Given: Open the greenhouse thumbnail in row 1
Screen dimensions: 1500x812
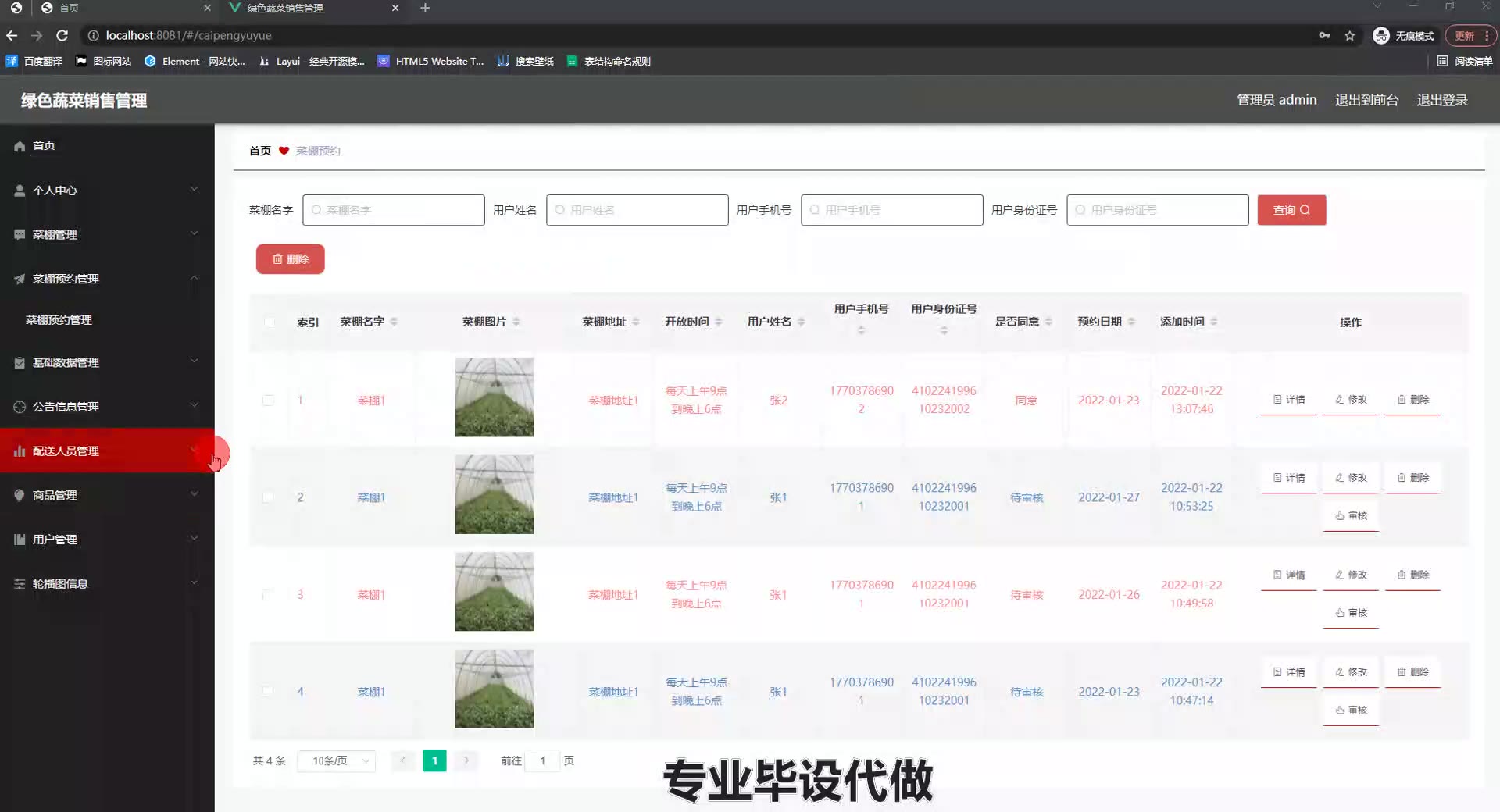Looking at the screenshot, I should point(495,397).
